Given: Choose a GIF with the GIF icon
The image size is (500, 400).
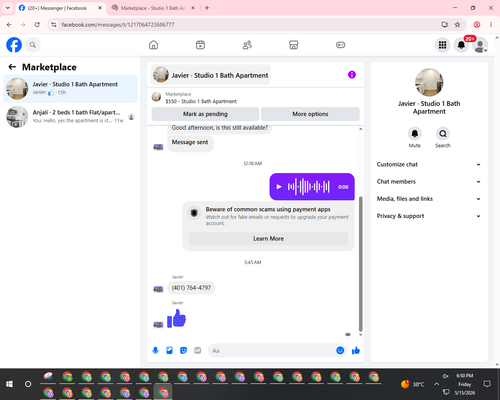Looking at the screenshot, I should [x=198, y=350].
